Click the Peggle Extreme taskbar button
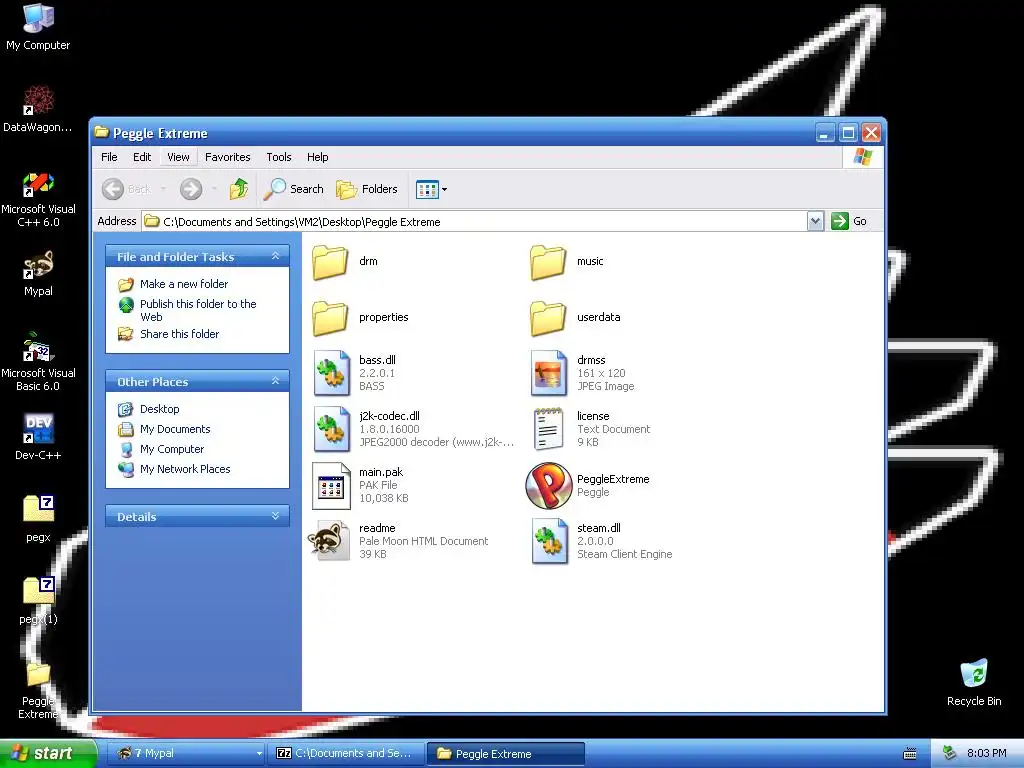 [x=505, y=754]
